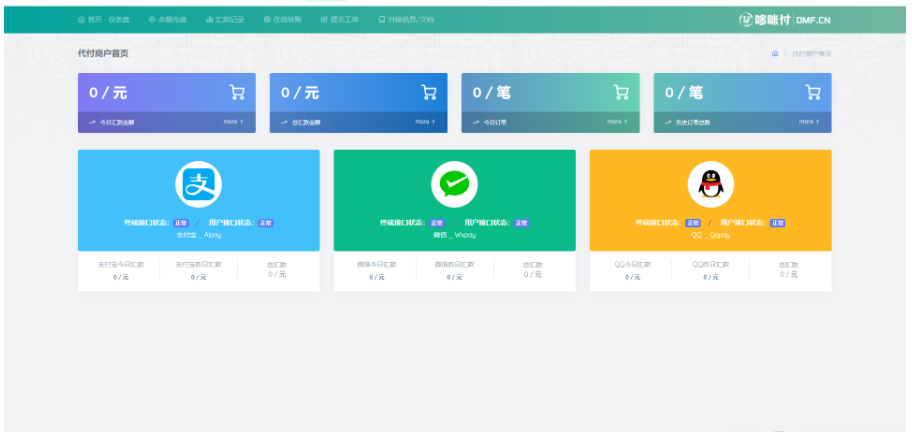Open more link on 今日订单 card
The height and width of the screenshot is (432, 912).
tap(617, 122)
